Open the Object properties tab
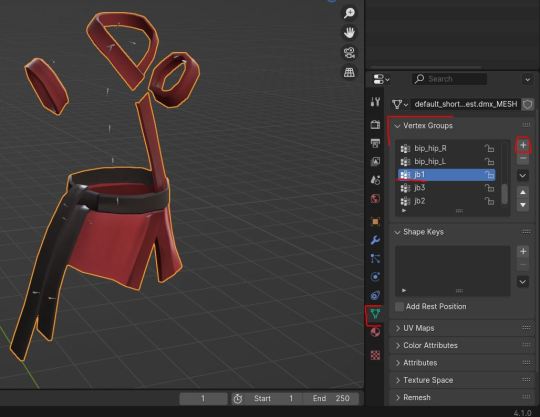540x417 pixels. [375, 221]
